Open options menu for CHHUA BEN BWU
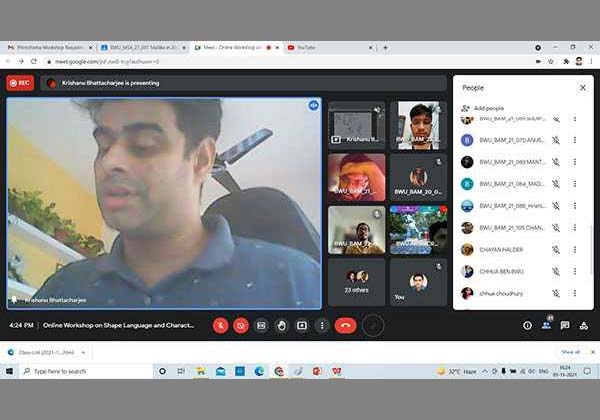Image resolution: width=600 pixels, height=420 pixels. coord(575,271)
